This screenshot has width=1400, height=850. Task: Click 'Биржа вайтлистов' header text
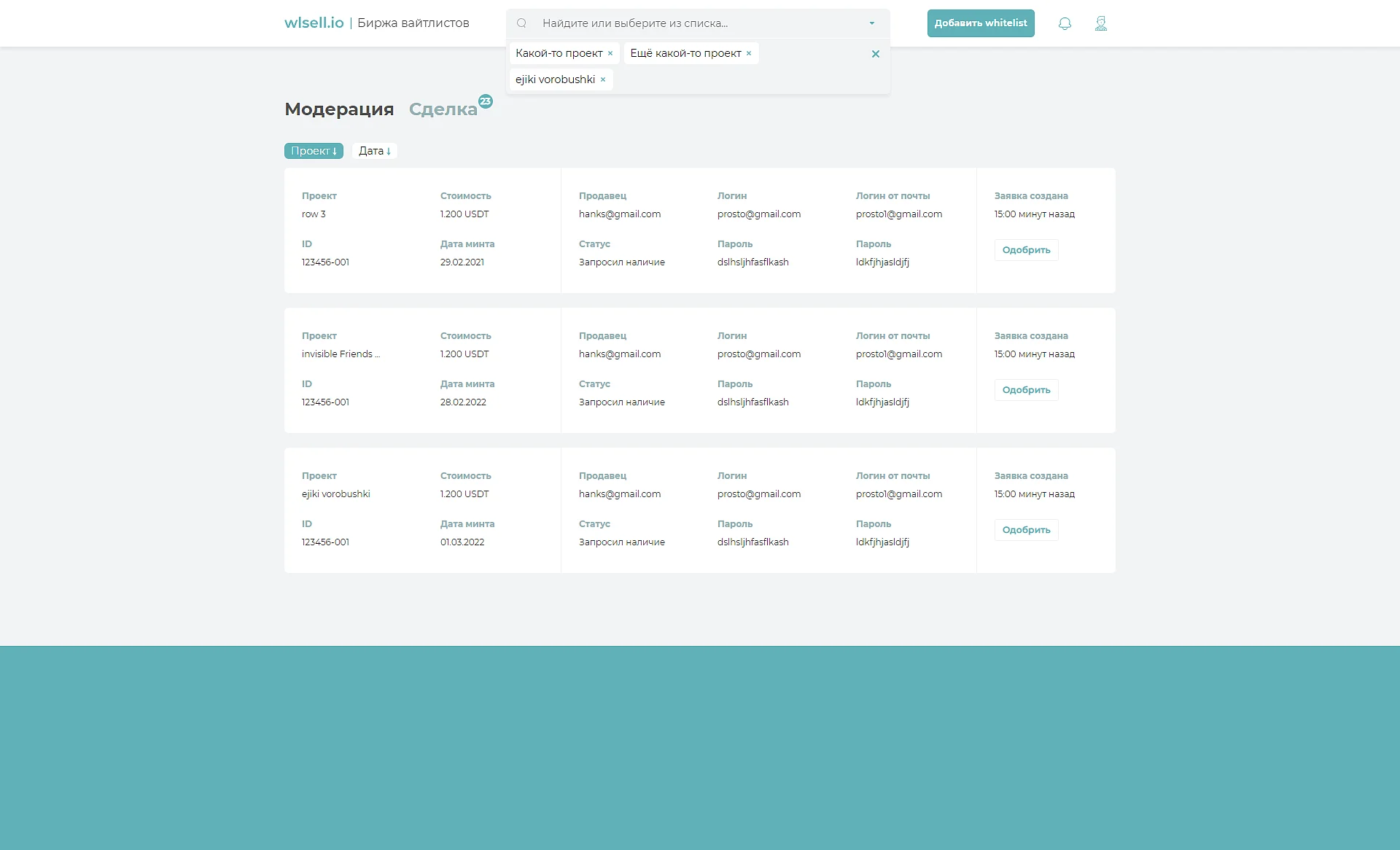pyautogui.click(x=413, y=23)
